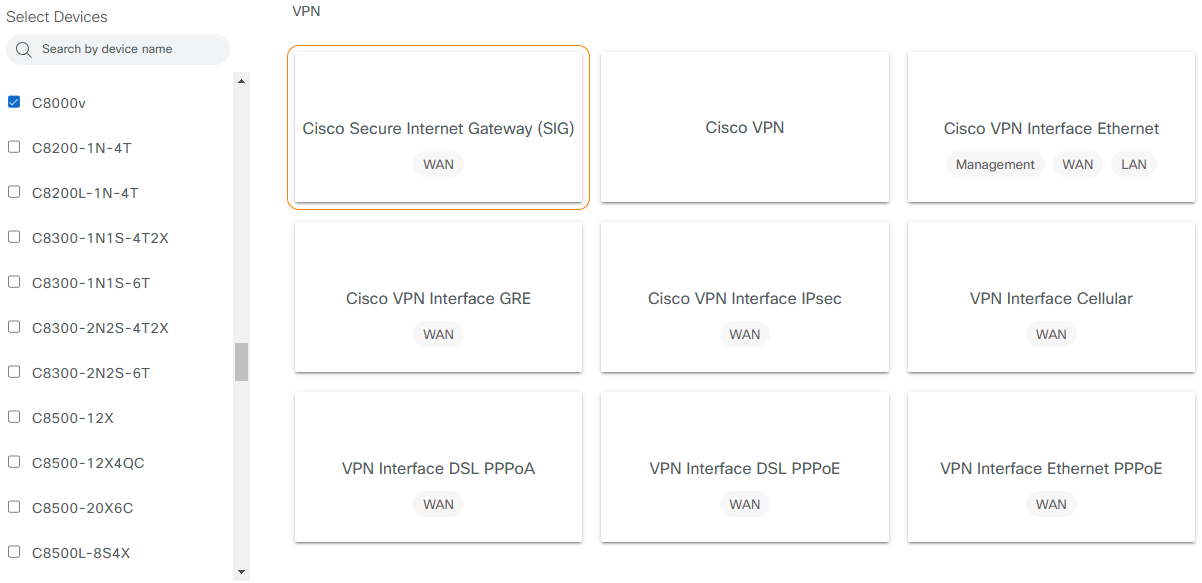
Task: Enable the C8300-2N2S-4T2X checkbox
Action: point(14,327)
